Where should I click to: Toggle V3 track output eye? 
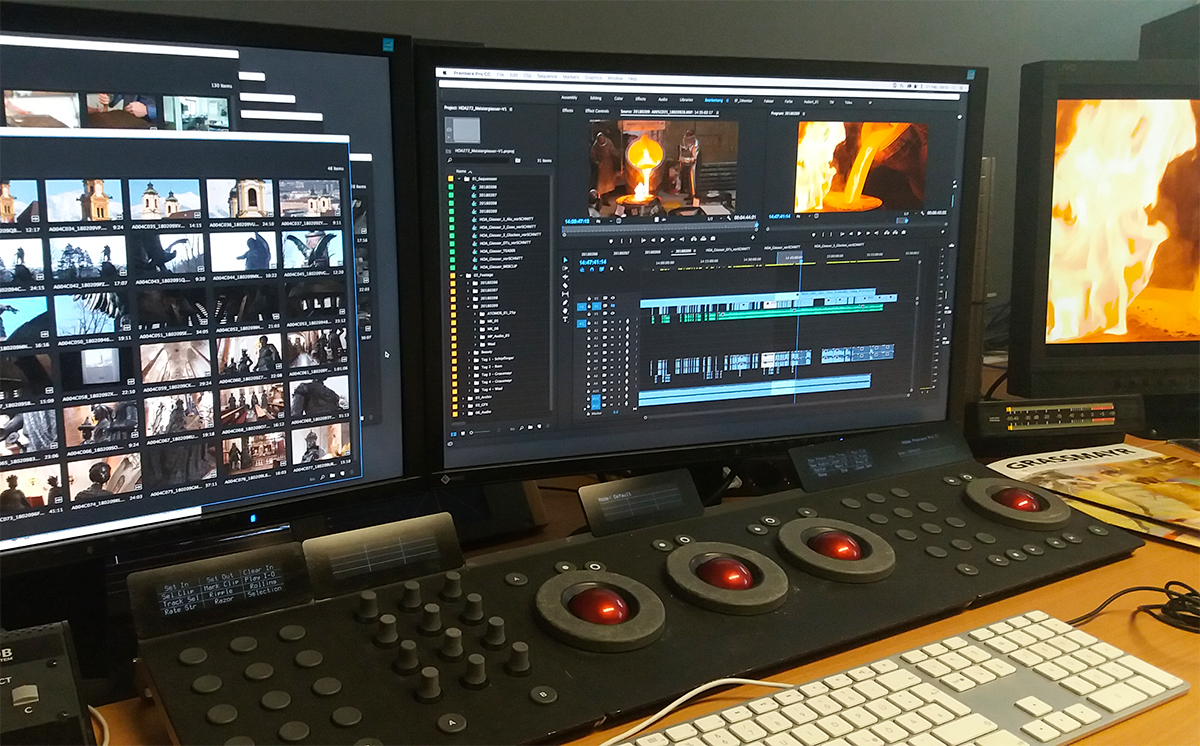(x=612, y=297)
